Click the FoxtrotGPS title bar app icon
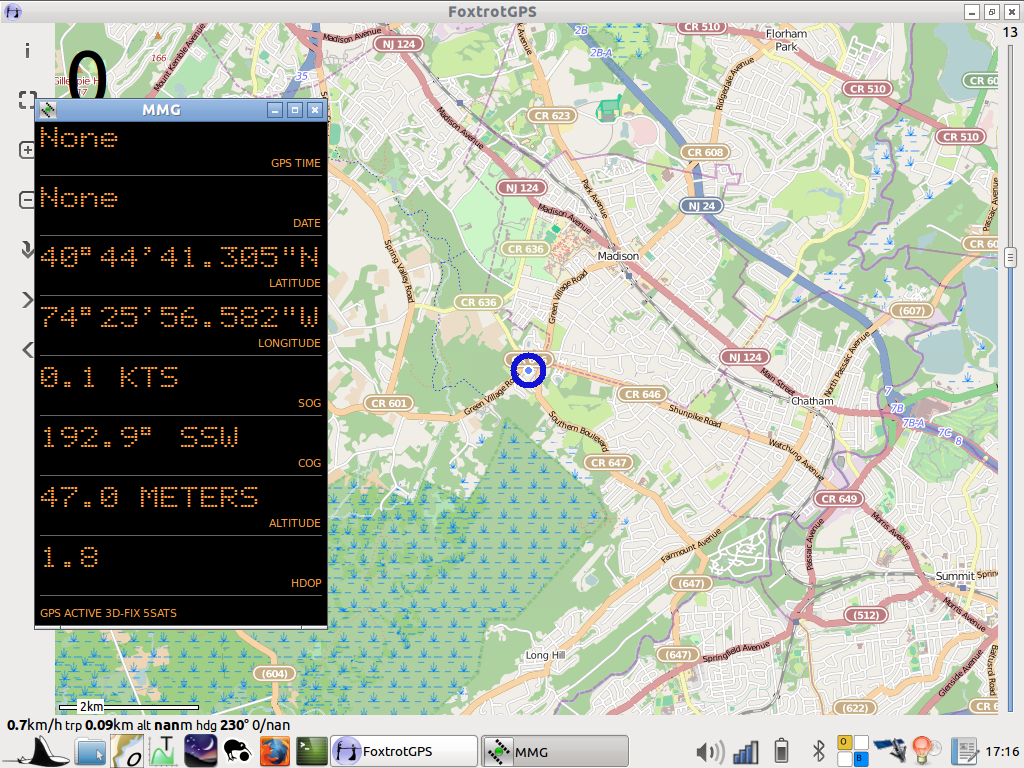This screenshot has height=768, width=1024. click(x=12, y=11)
